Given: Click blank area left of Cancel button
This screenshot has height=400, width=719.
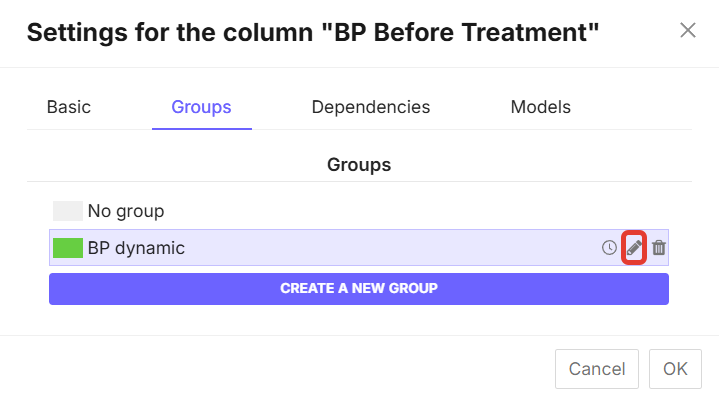Looking at the screenshot, I should coord(300,369).
